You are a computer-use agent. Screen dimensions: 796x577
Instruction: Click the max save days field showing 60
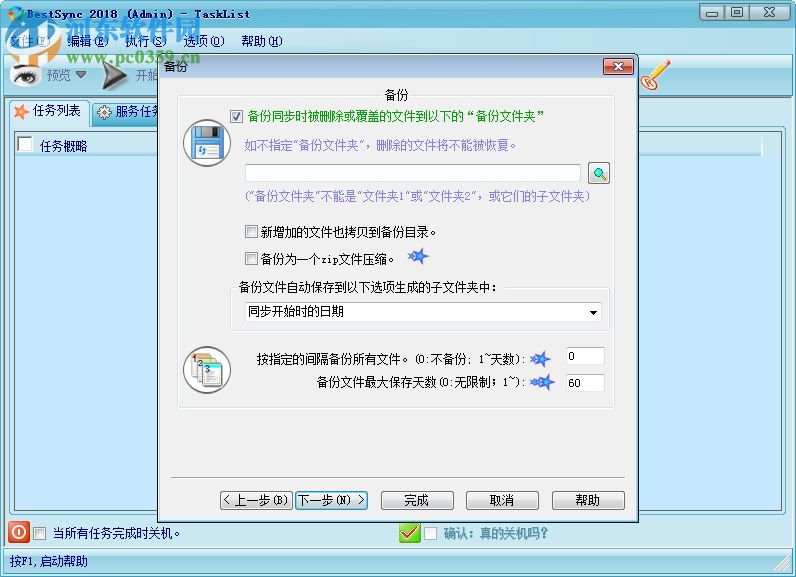pyautogui.click(x=585, y=383)
